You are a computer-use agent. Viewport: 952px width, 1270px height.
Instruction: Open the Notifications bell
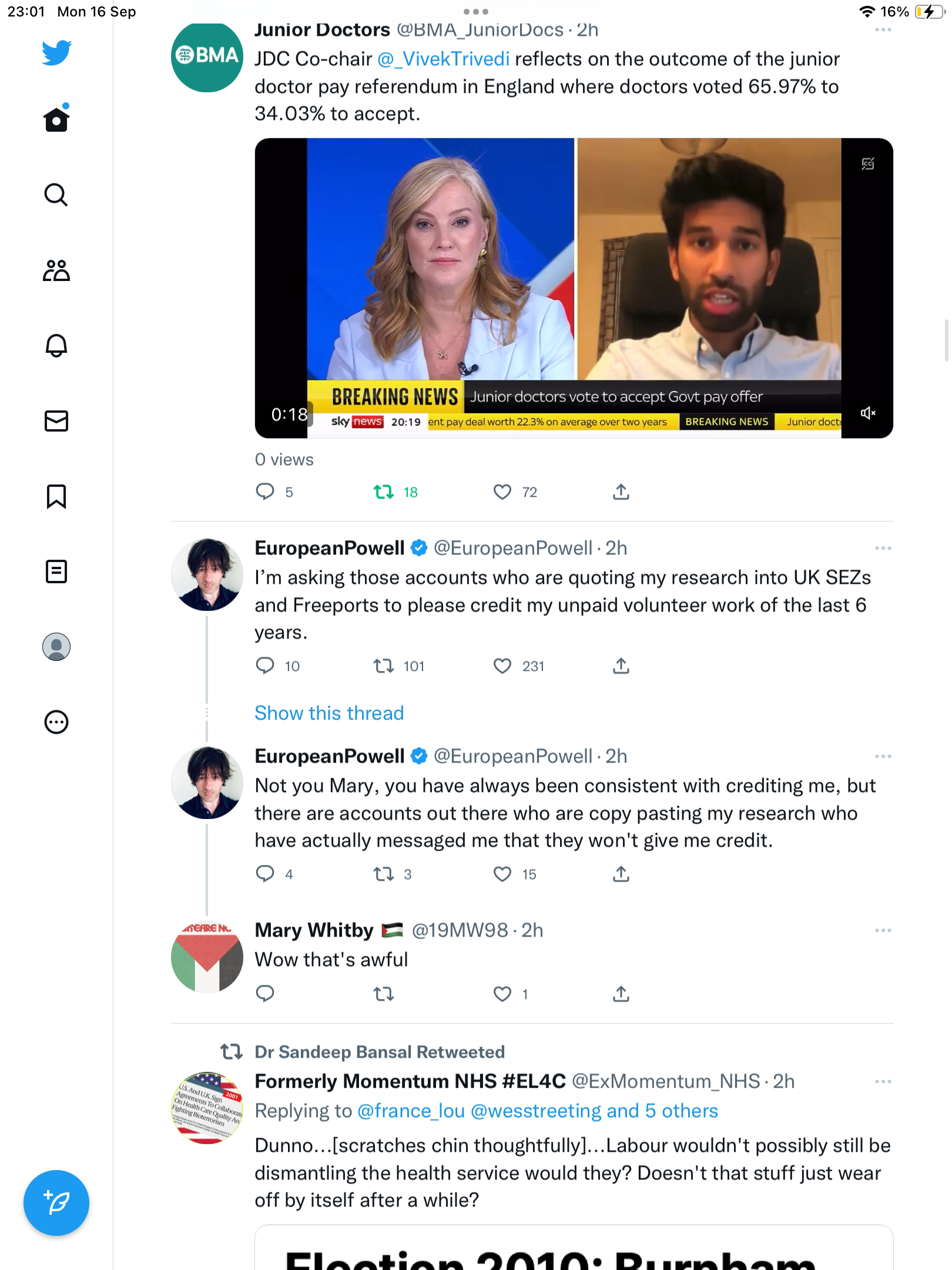click(56, 345)
